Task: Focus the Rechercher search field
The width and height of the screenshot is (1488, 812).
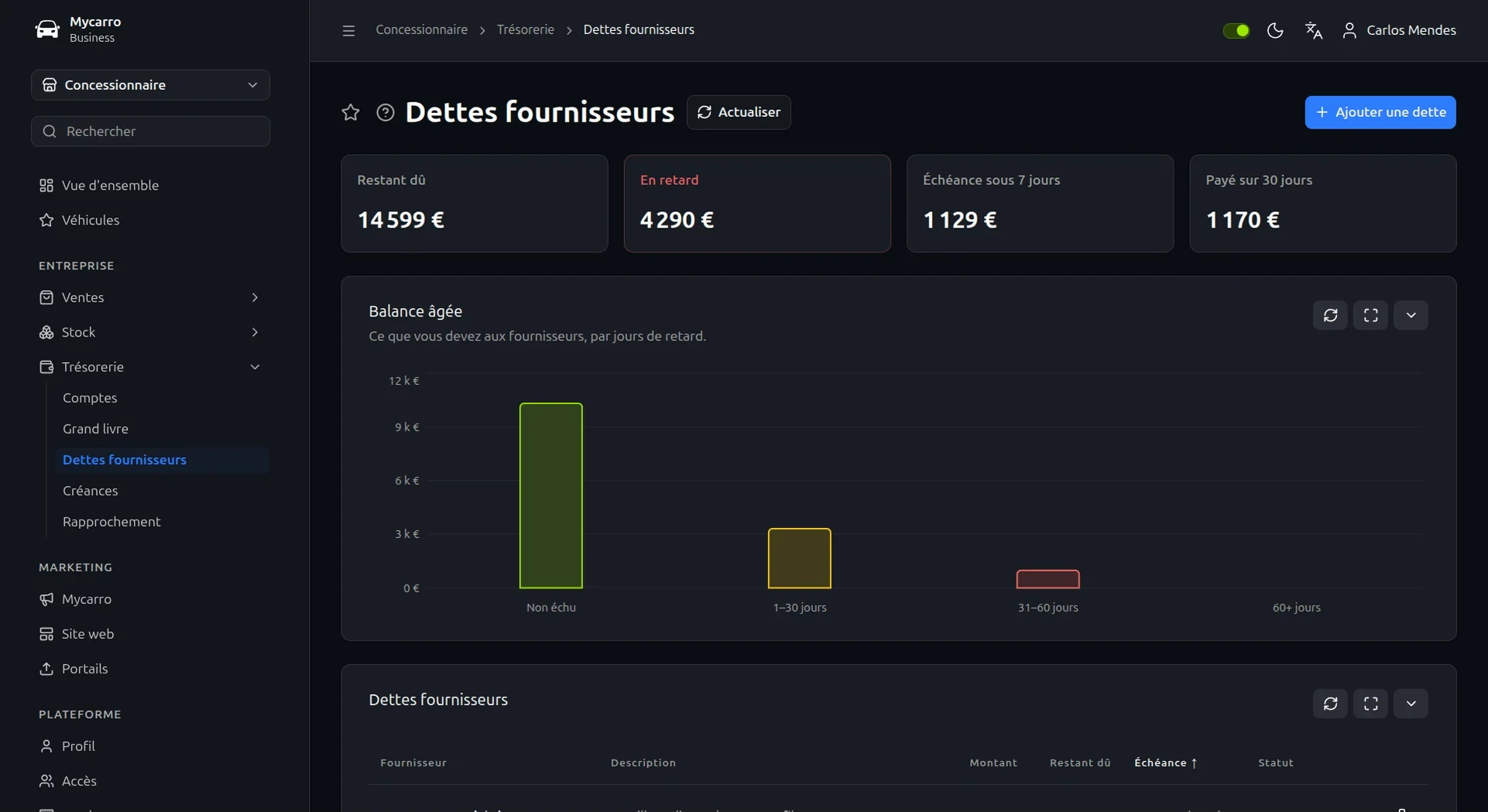Action: [150, 132]
